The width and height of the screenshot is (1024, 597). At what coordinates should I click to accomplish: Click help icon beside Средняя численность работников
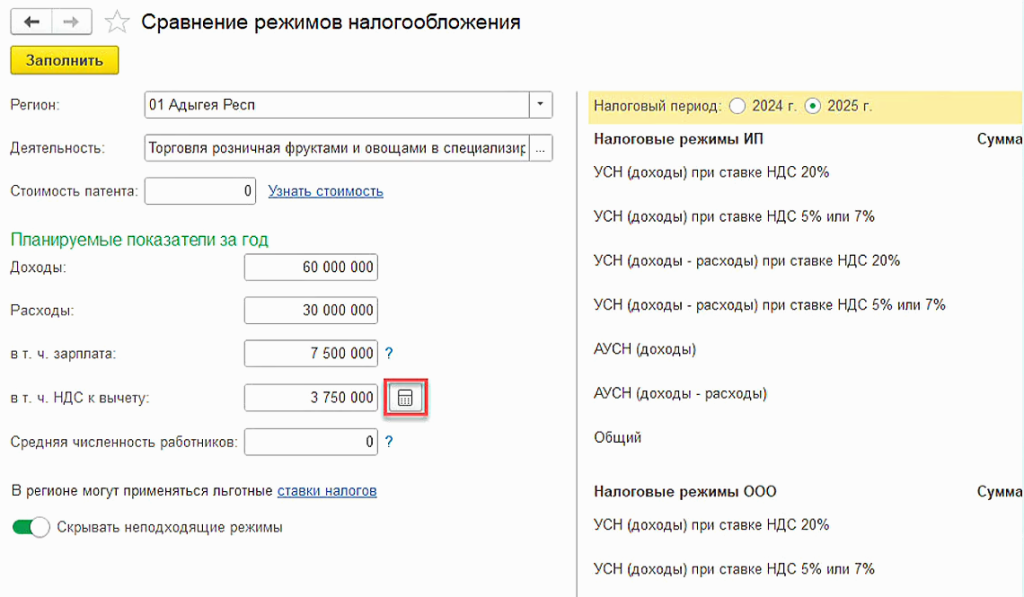point(389,441)
